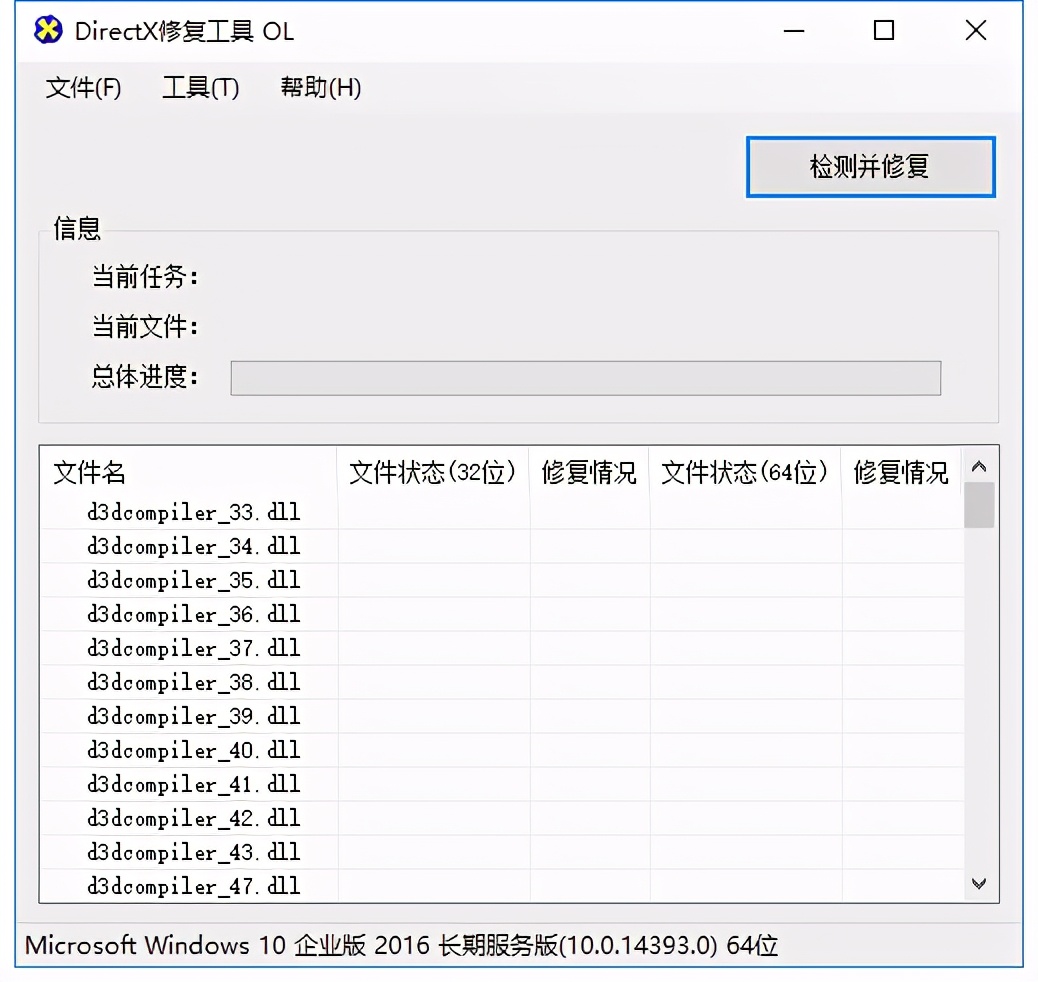Maximize the DirectX修复工具 window
Viewport: 1038px width, 982px height.
[x=884, y=30]
